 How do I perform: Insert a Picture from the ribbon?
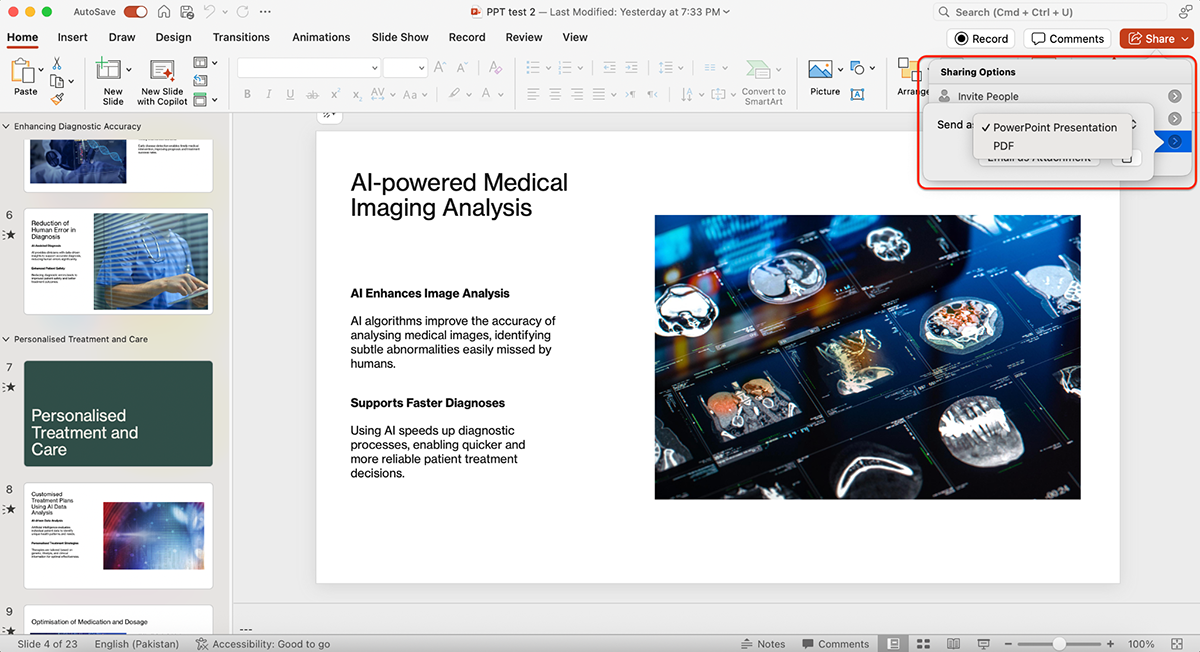click(x=821, y=71)
